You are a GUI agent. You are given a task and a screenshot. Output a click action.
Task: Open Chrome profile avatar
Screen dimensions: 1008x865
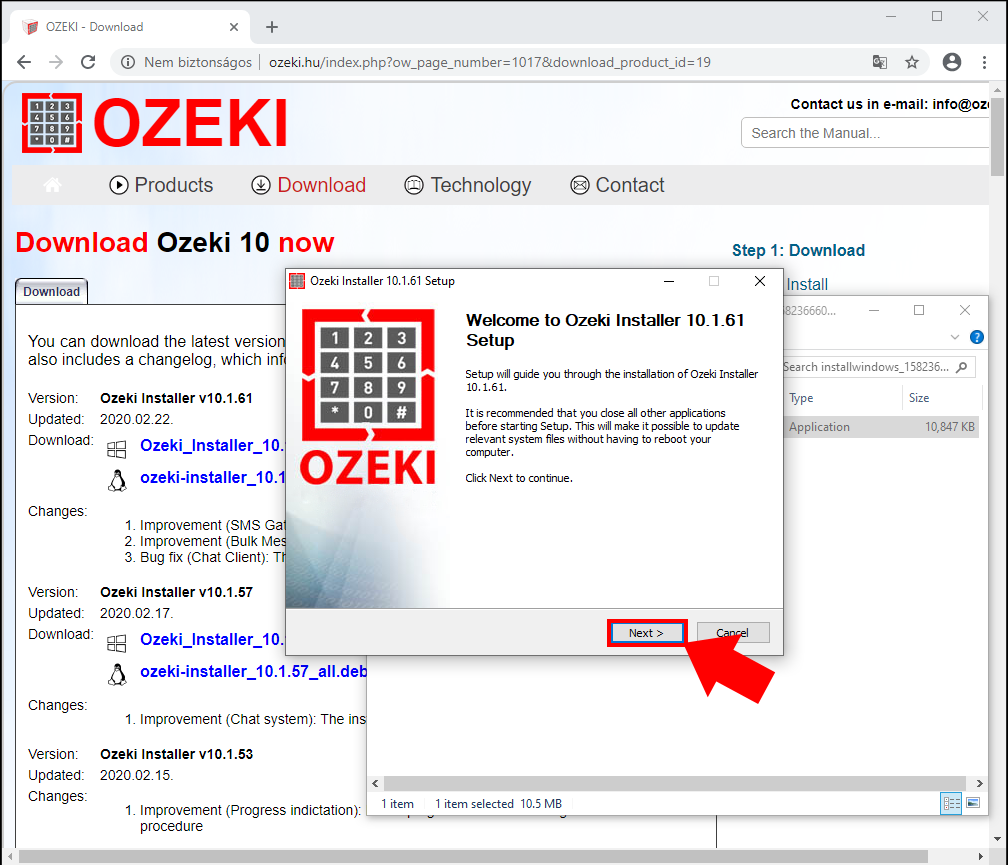[x=951, y=62]
